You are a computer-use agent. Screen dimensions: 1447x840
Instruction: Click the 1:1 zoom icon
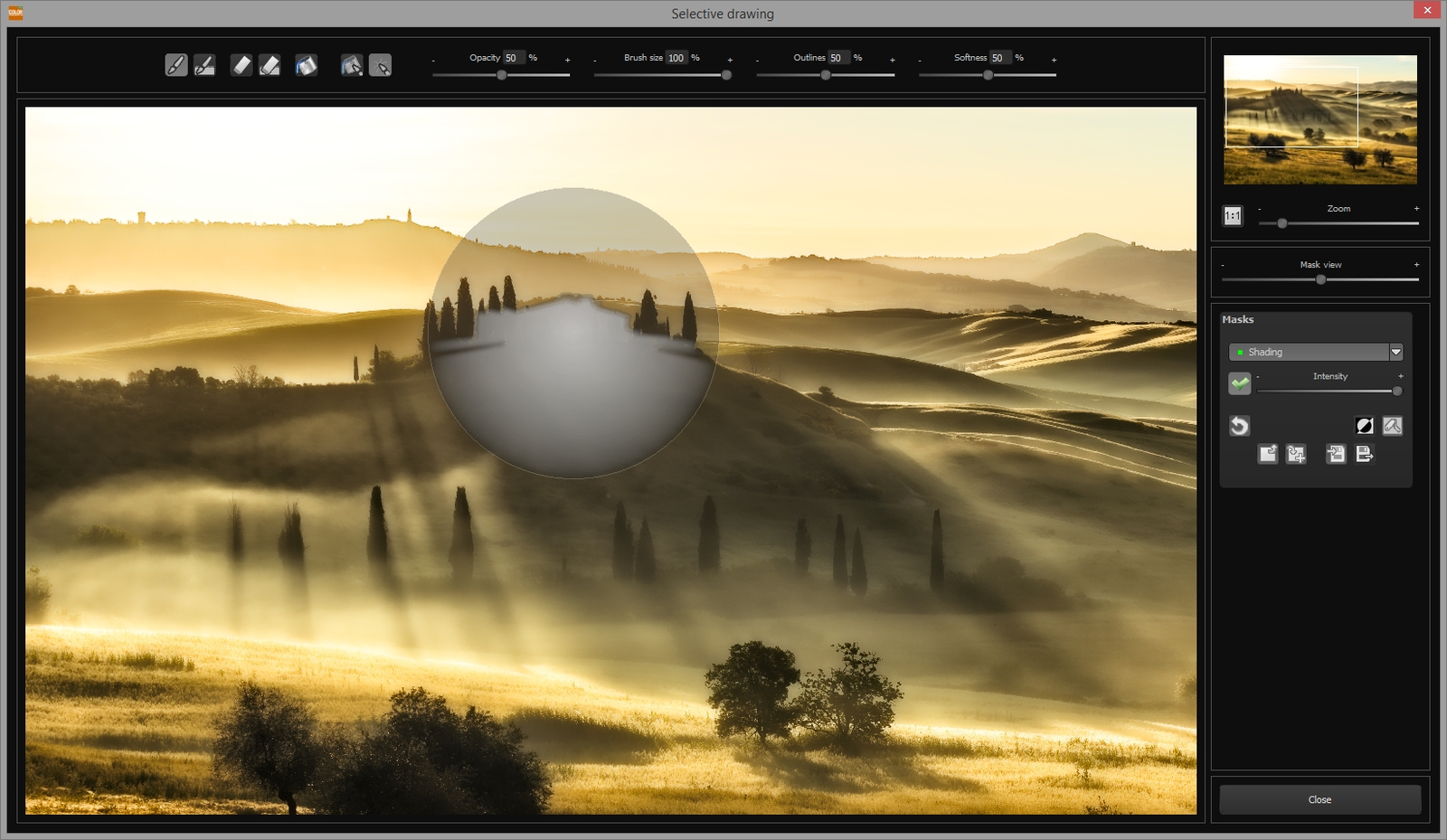(1233, 215)
